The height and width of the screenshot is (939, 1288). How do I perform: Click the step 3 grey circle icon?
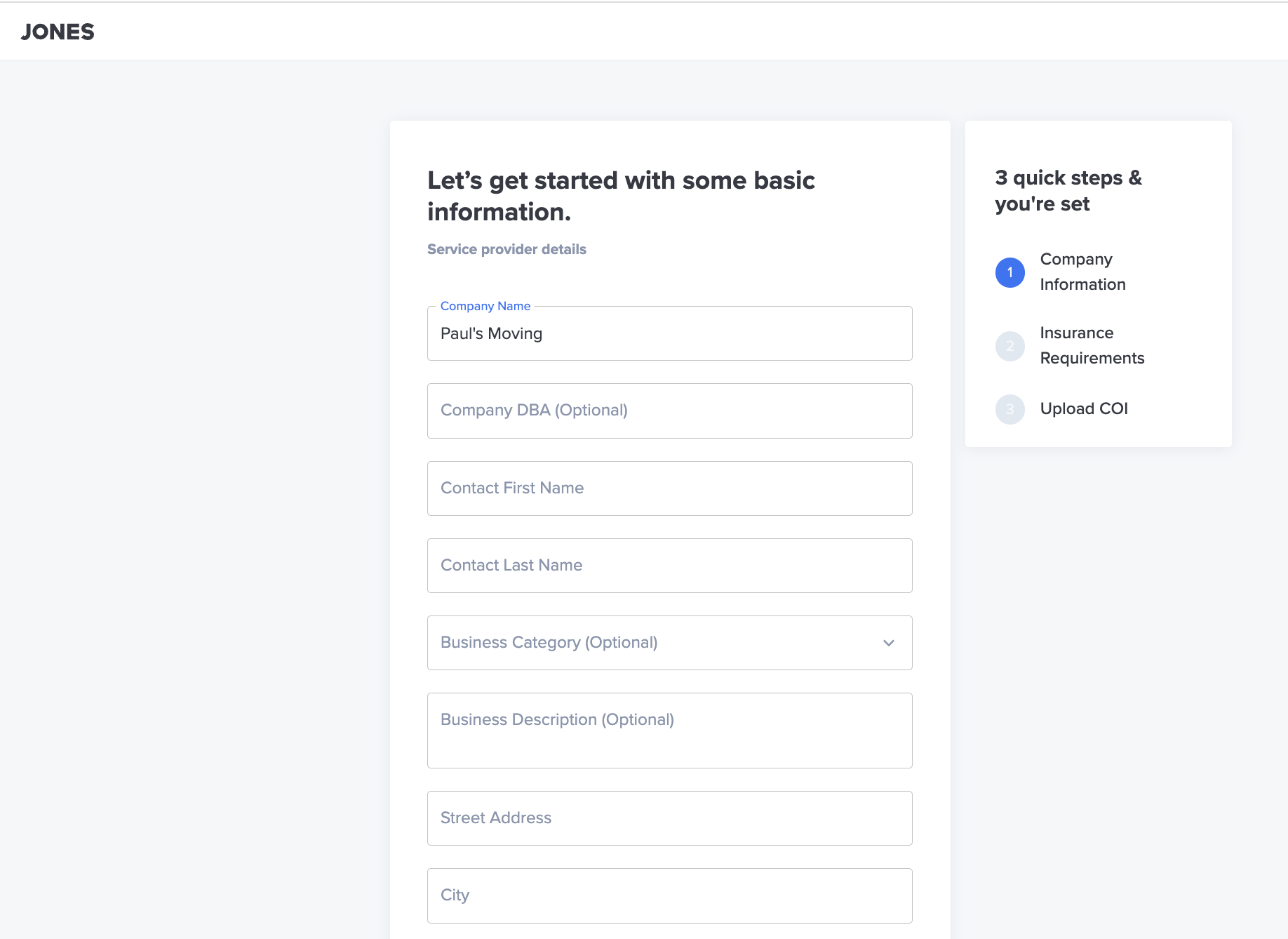pyautogui.click(x=1009, y=409)
